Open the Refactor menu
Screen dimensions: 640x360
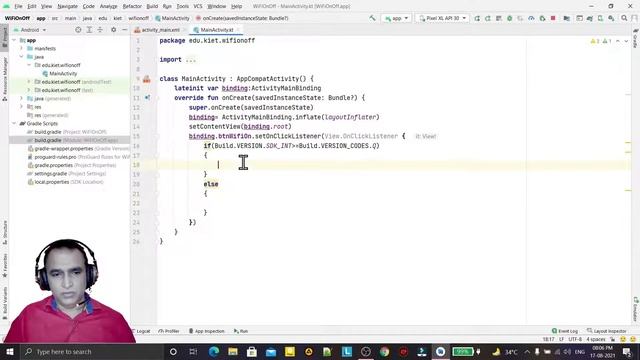(132, 7)
